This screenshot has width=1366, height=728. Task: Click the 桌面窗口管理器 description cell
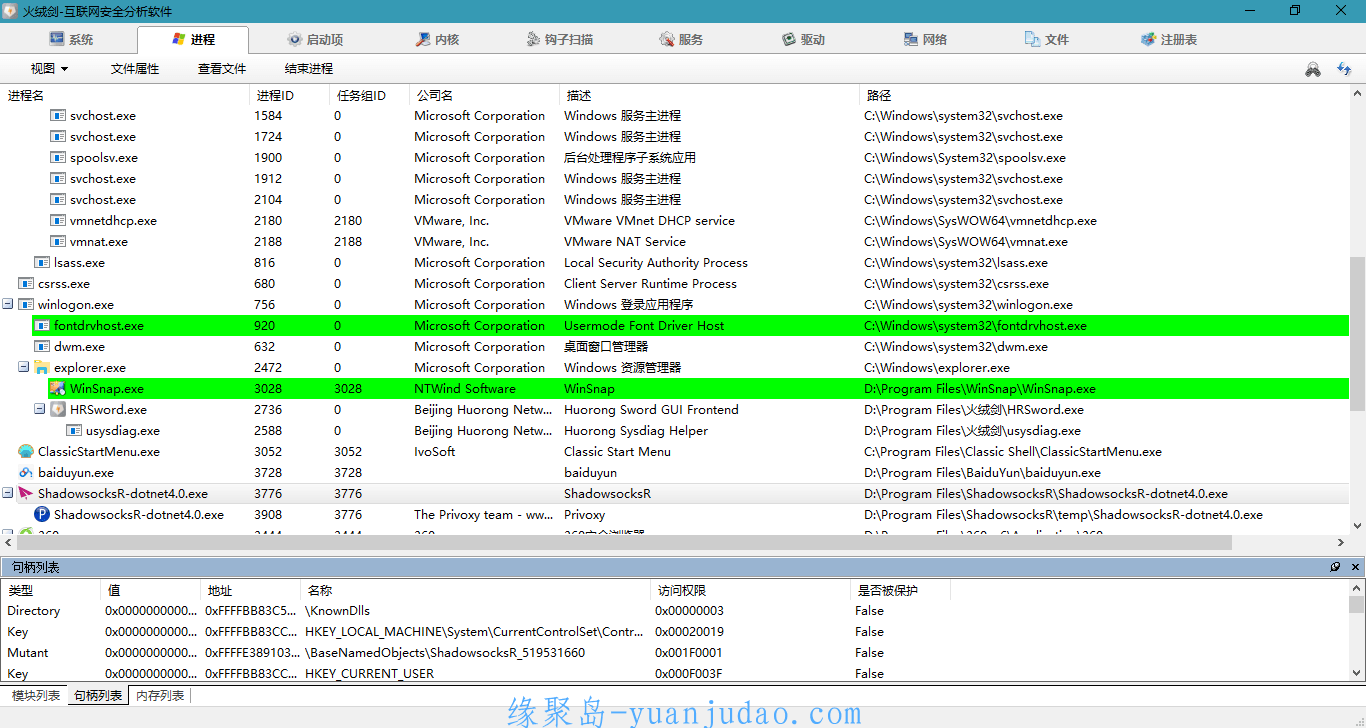606,346
